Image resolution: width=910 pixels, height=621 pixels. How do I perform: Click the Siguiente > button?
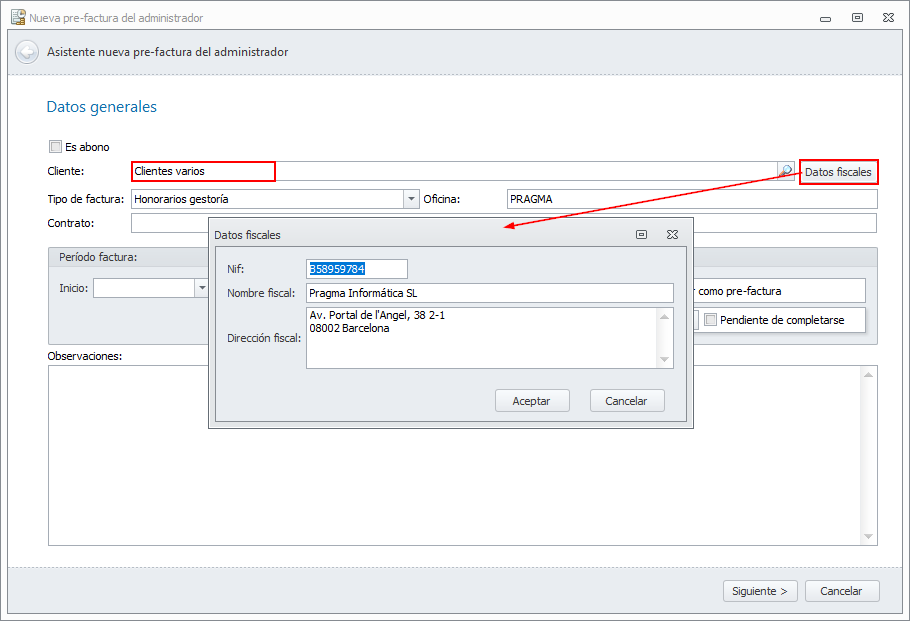click(760, 591)
